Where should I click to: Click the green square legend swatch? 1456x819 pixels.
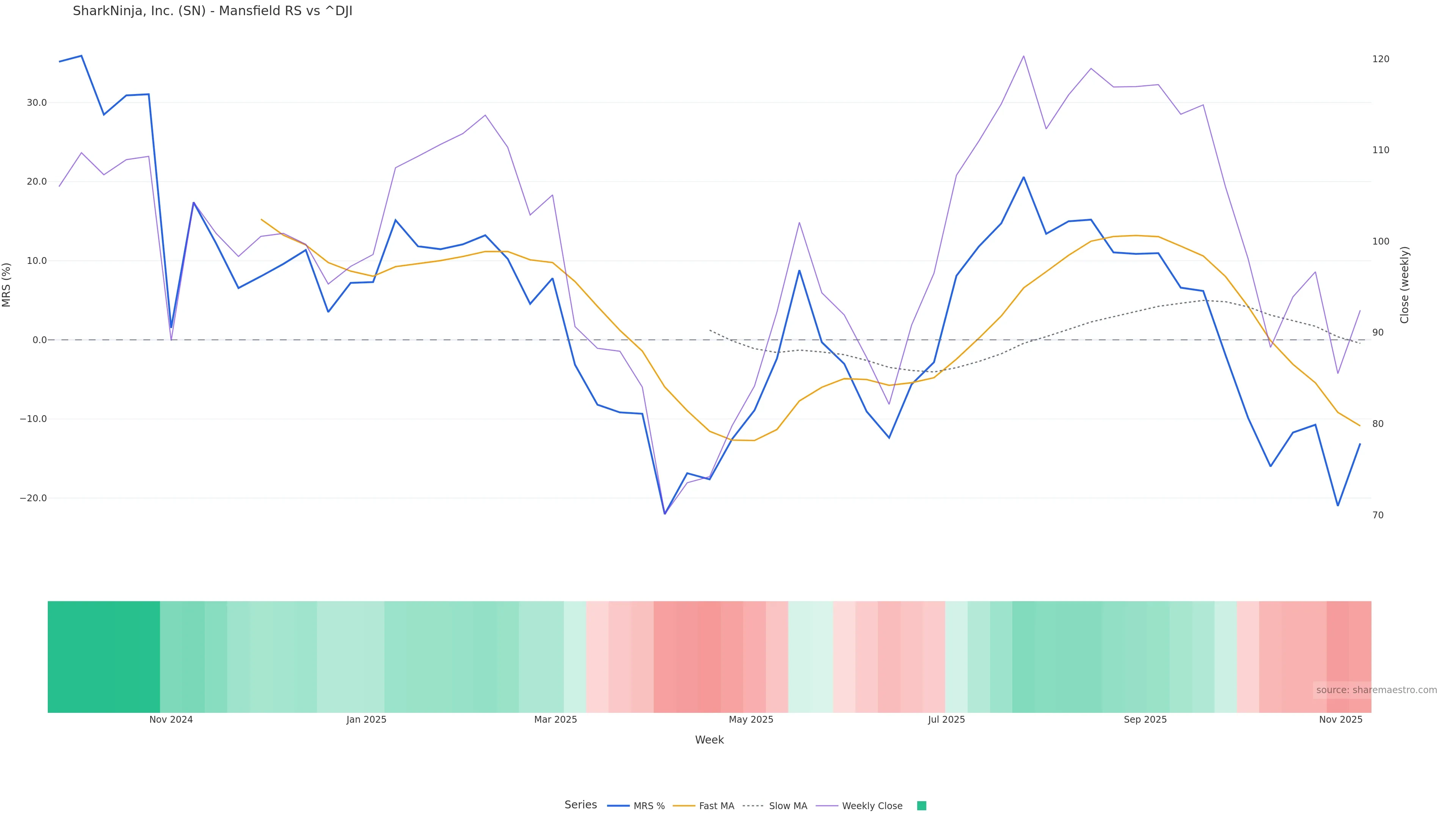point(921,806)
